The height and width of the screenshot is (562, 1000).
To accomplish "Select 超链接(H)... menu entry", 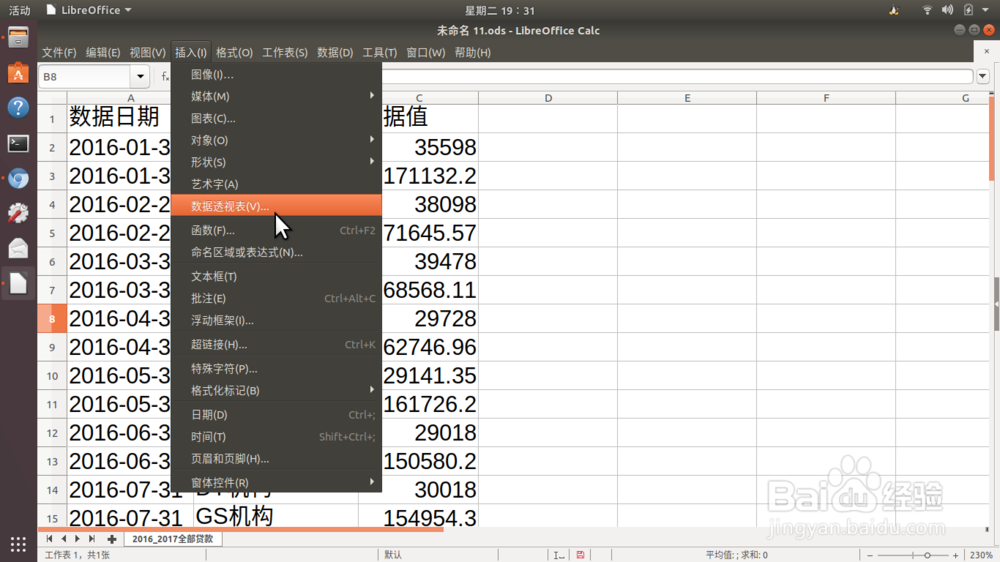I will tap(276, 344).
